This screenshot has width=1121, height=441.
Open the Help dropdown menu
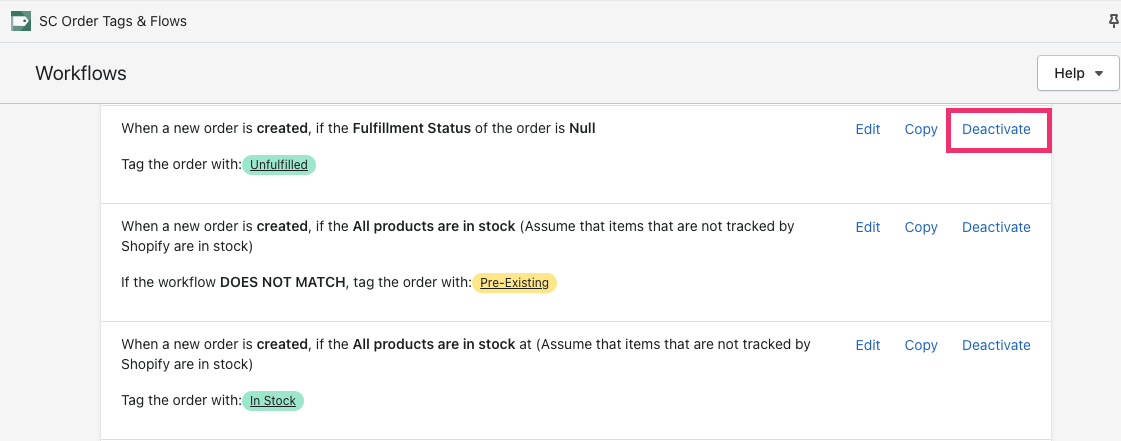[1078, 73]
